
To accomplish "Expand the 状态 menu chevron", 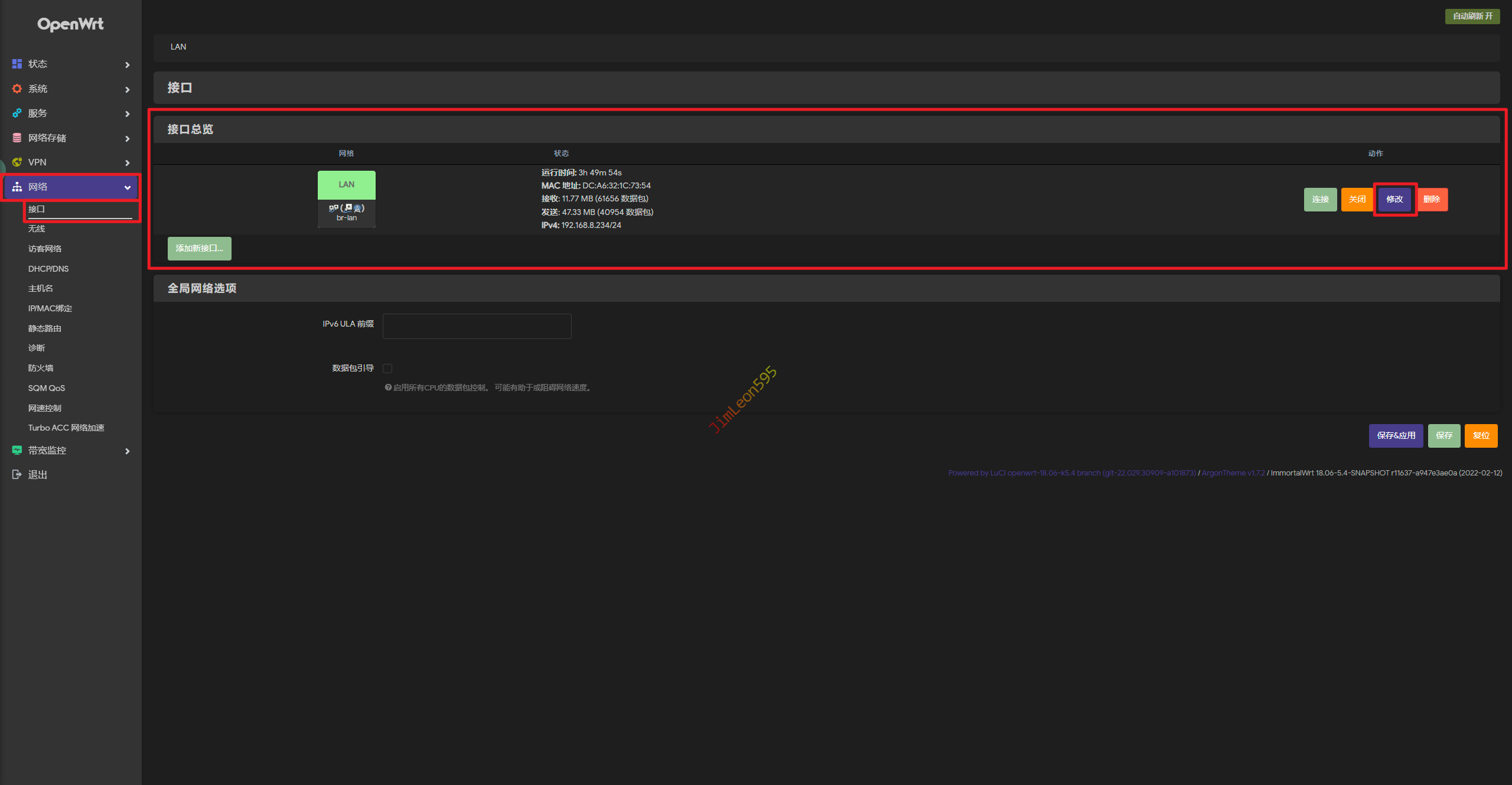I will coord(127,64).
